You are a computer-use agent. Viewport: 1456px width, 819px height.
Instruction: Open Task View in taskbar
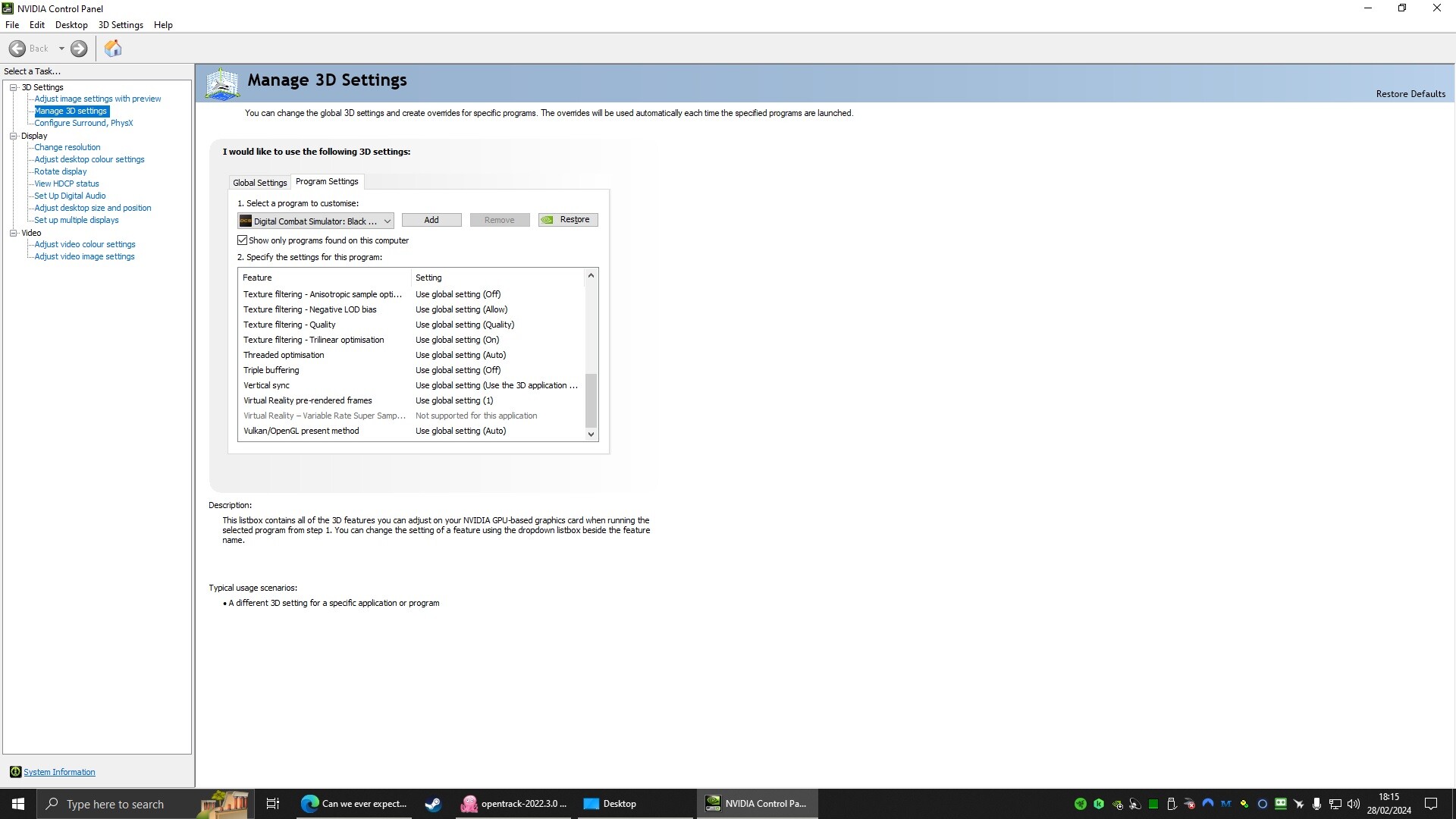273,804
